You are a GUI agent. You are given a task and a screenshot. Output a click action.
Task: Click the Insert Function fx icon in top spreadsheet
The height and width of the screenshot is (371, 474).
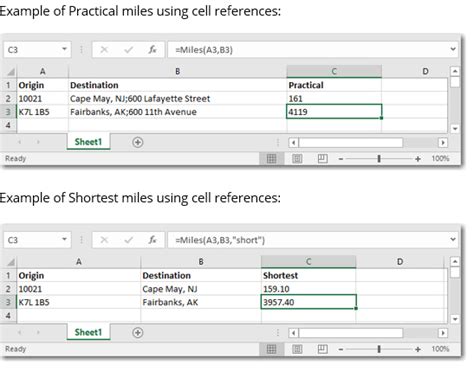[152, 50]
